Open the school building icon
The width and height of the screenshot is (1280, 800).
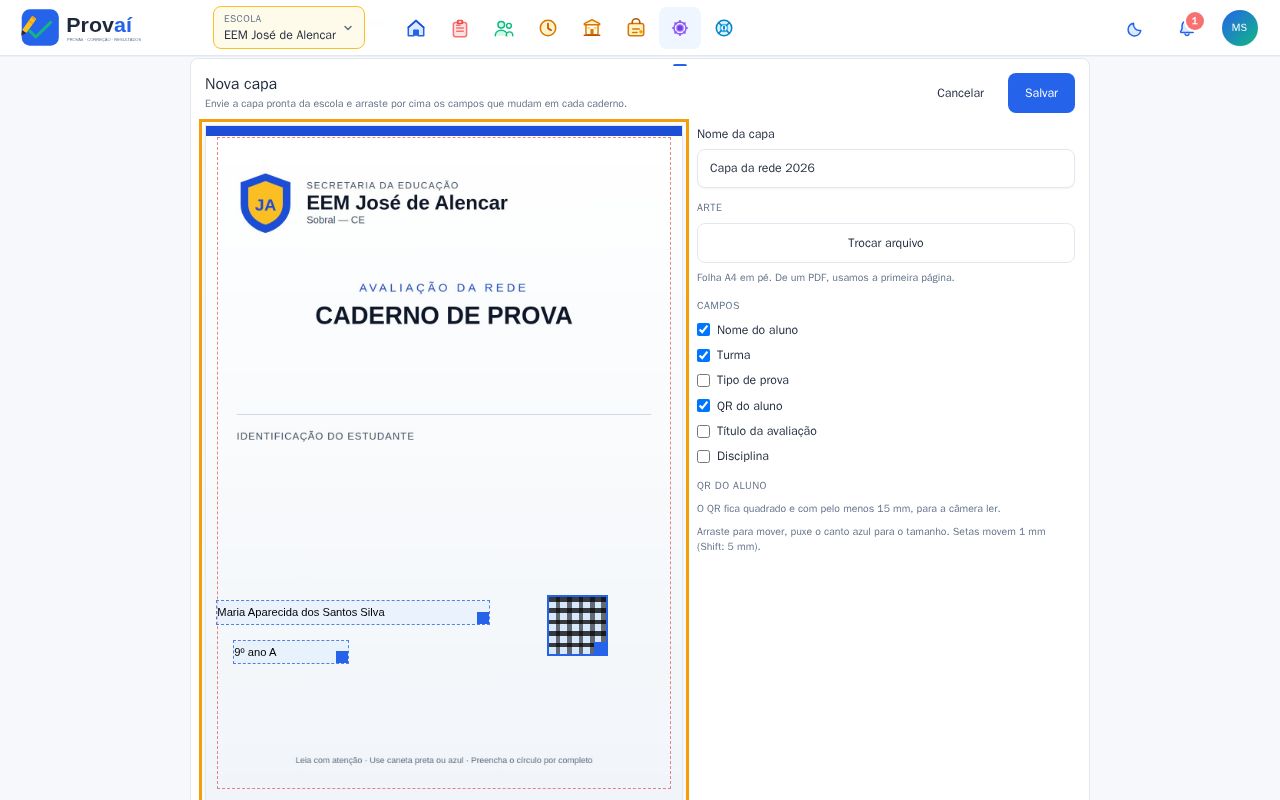click(592, 28)
